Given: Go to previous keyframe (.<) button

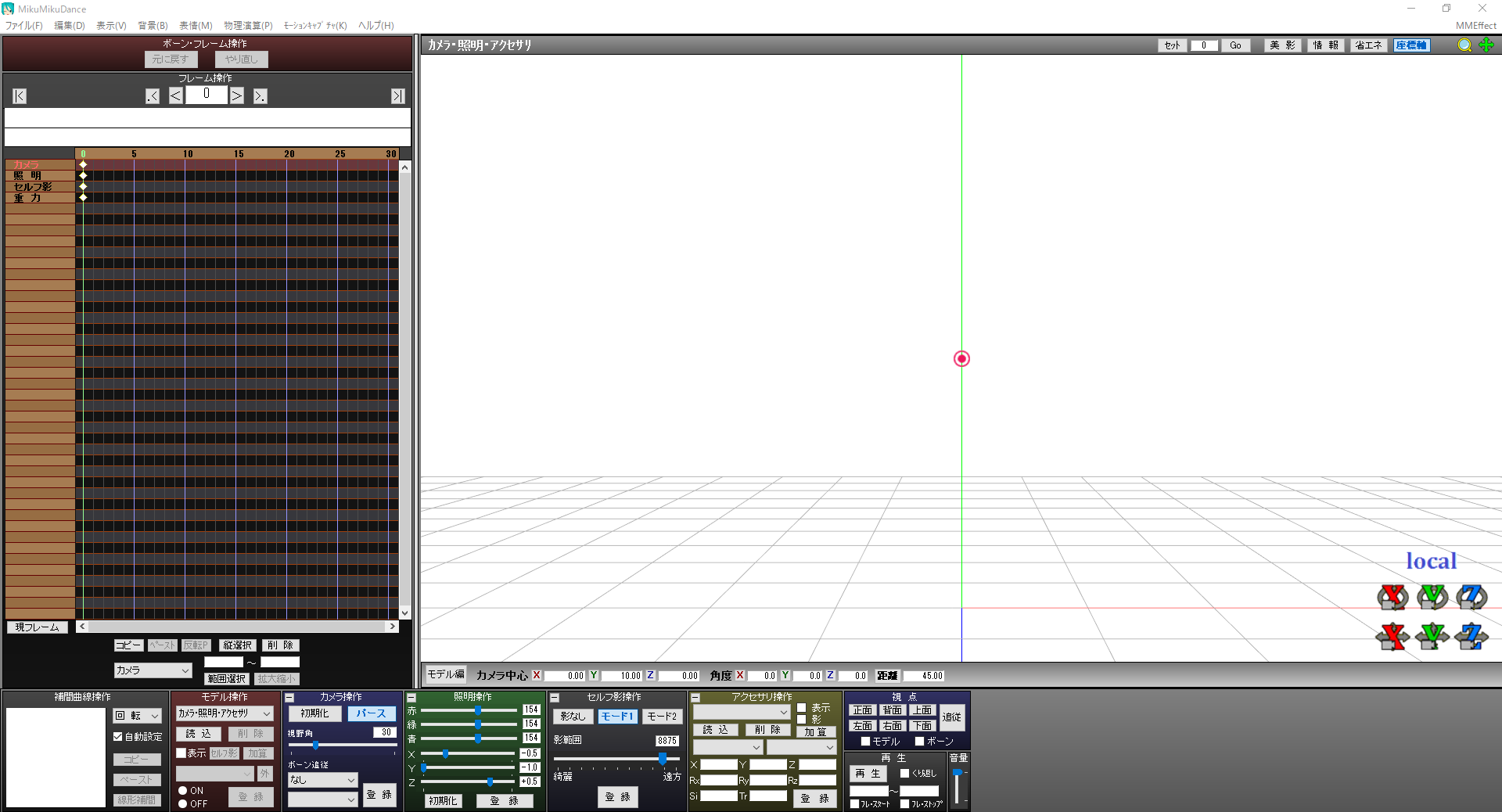Looking at the screenshot, I should [153, 96].
